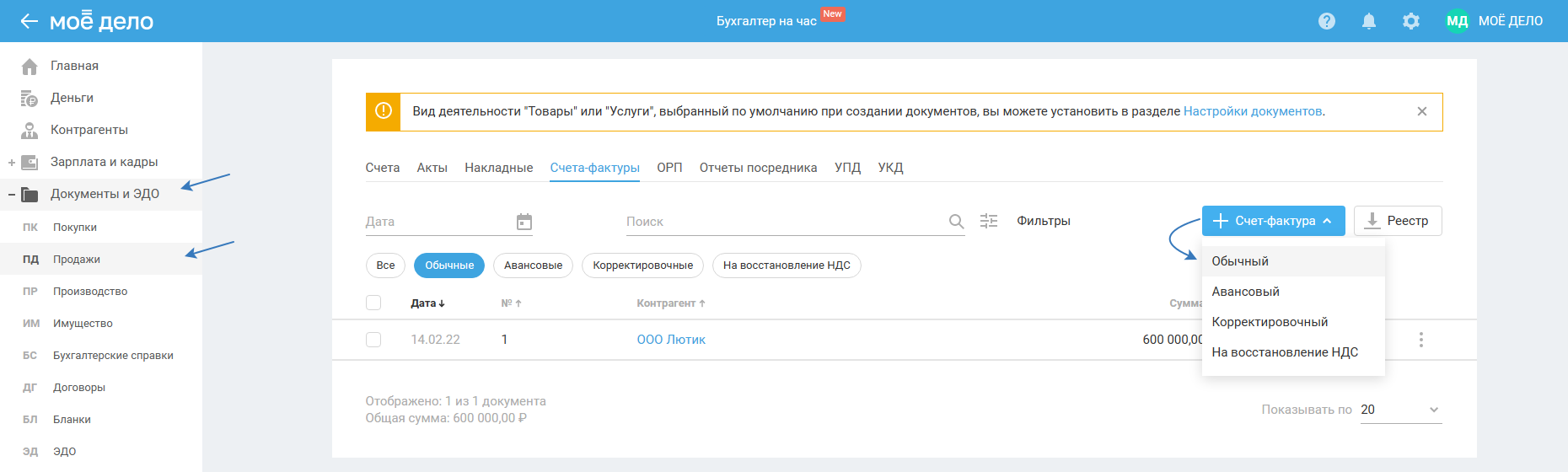Open the calendar date picker icon
The width and height of the screenshot is (1568, 472).
(x=524, y=222)
